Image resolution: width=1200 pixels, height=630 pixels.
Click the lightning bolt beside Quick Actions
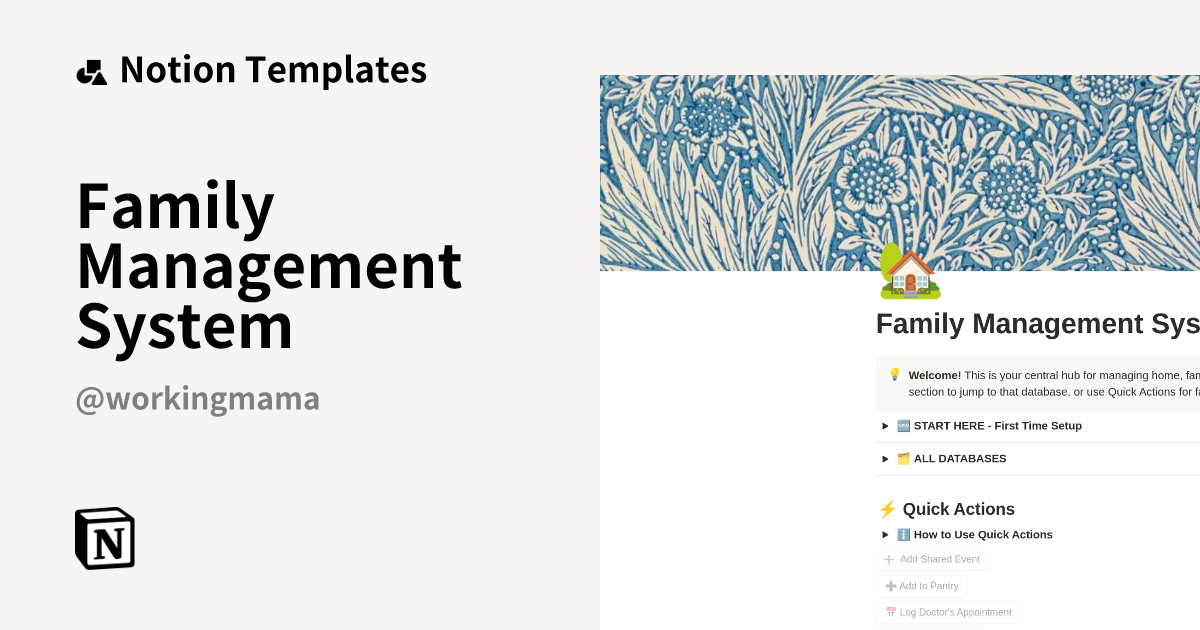coord(886,509)
